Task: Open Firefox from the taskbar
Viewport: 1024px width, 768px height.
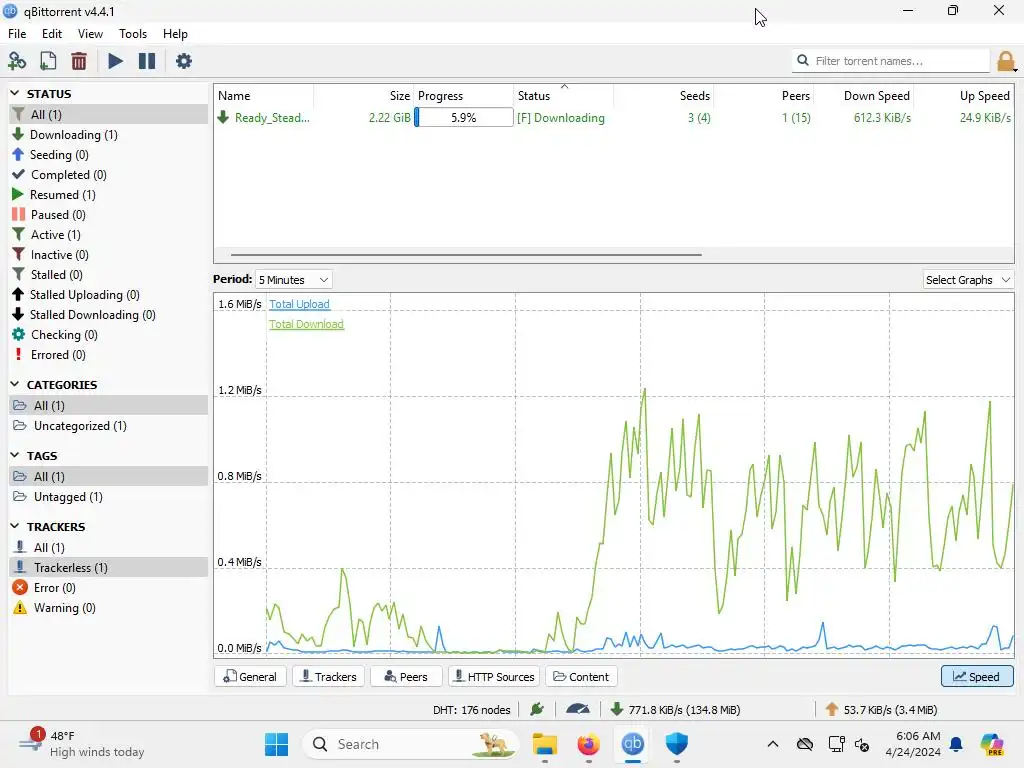Action: pyautogui.click(x=588, y=744)
